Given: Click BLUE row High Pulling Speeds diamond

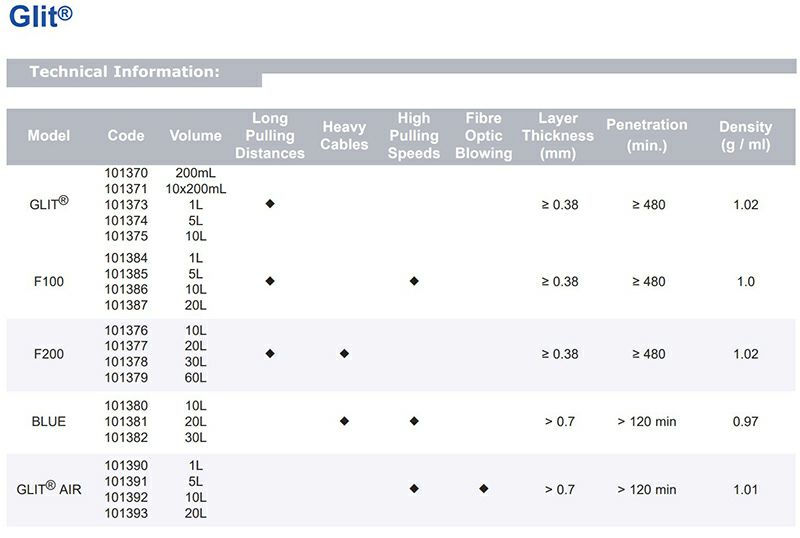Looking at the screenshot, I should tap(414, 422).
